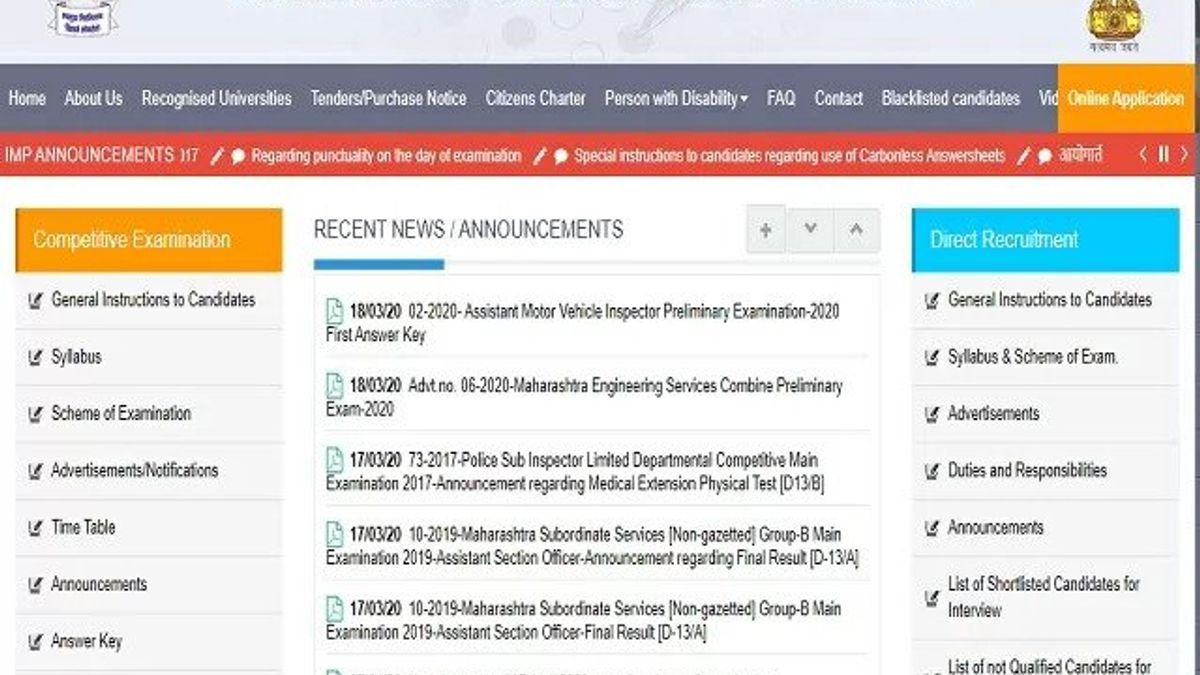Click edit icon beside Answer Key
Screen dimensions: 1200x675
[35, 641]
